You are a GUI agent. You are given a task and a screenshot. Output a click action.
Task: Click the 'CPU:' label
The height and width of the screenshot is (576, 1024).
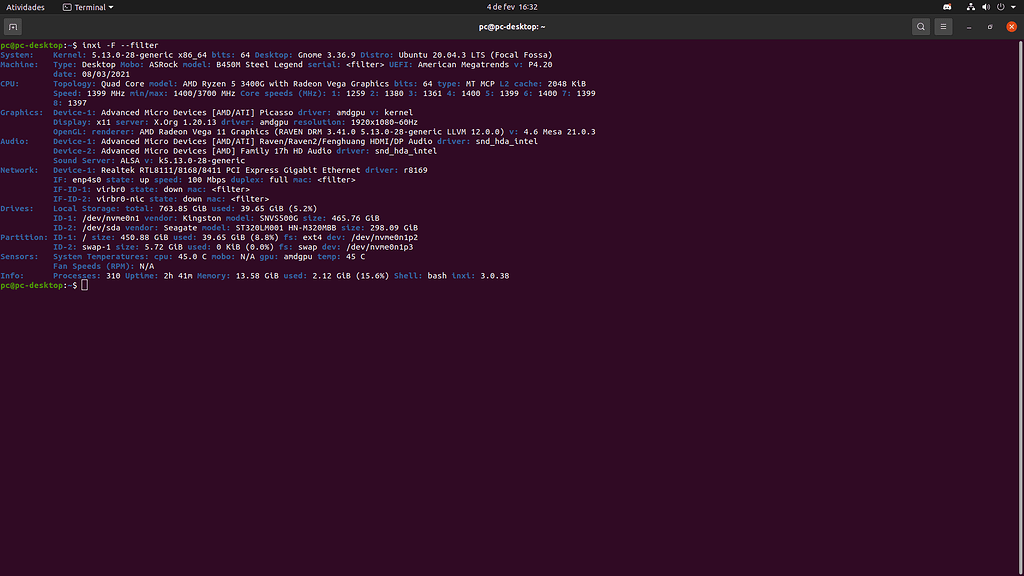coord(10,84)
